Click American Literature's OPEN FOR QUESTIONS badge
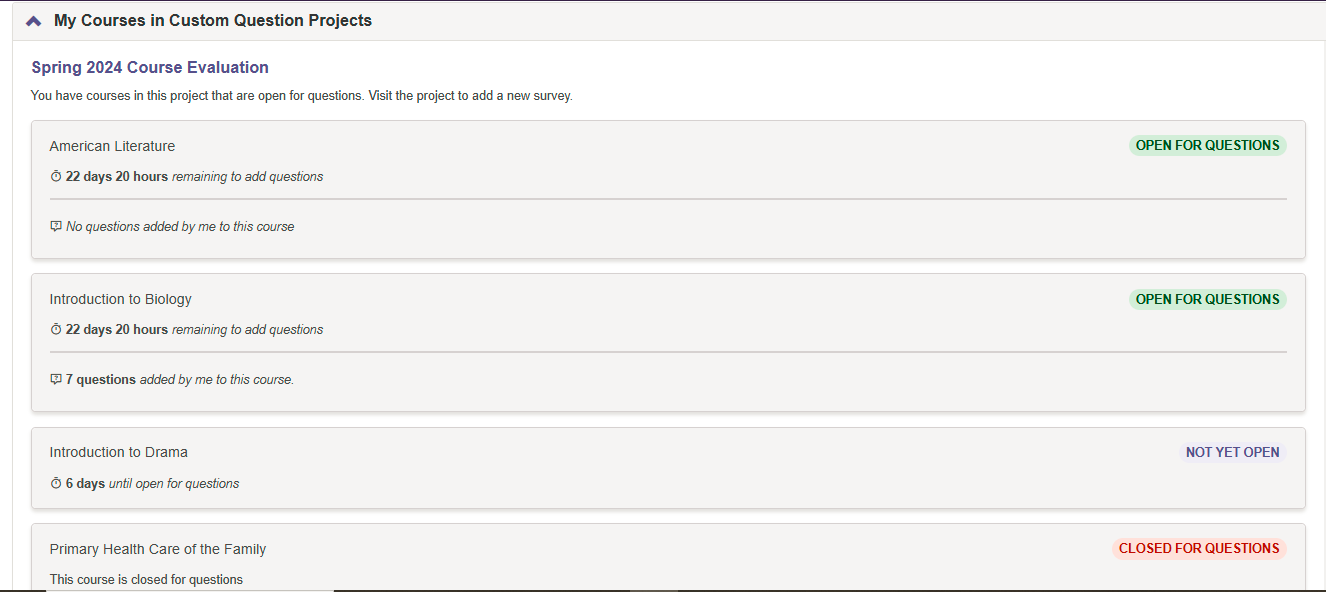Image resolution: width=1326 pixels, height=592 pixels. click(1207, 146)
